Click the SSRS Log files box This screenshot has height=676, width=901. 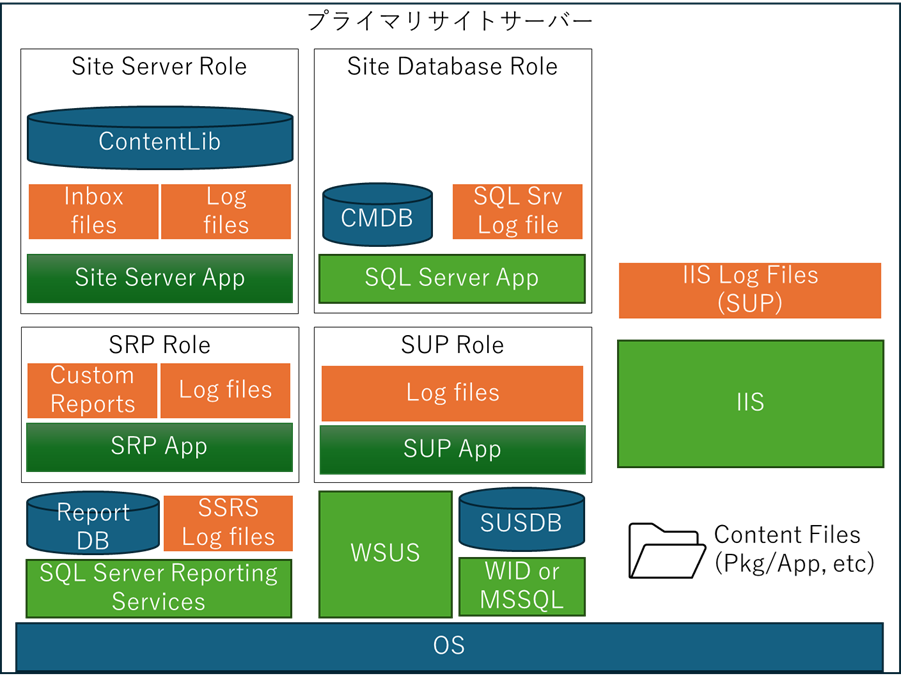(228, 523)
